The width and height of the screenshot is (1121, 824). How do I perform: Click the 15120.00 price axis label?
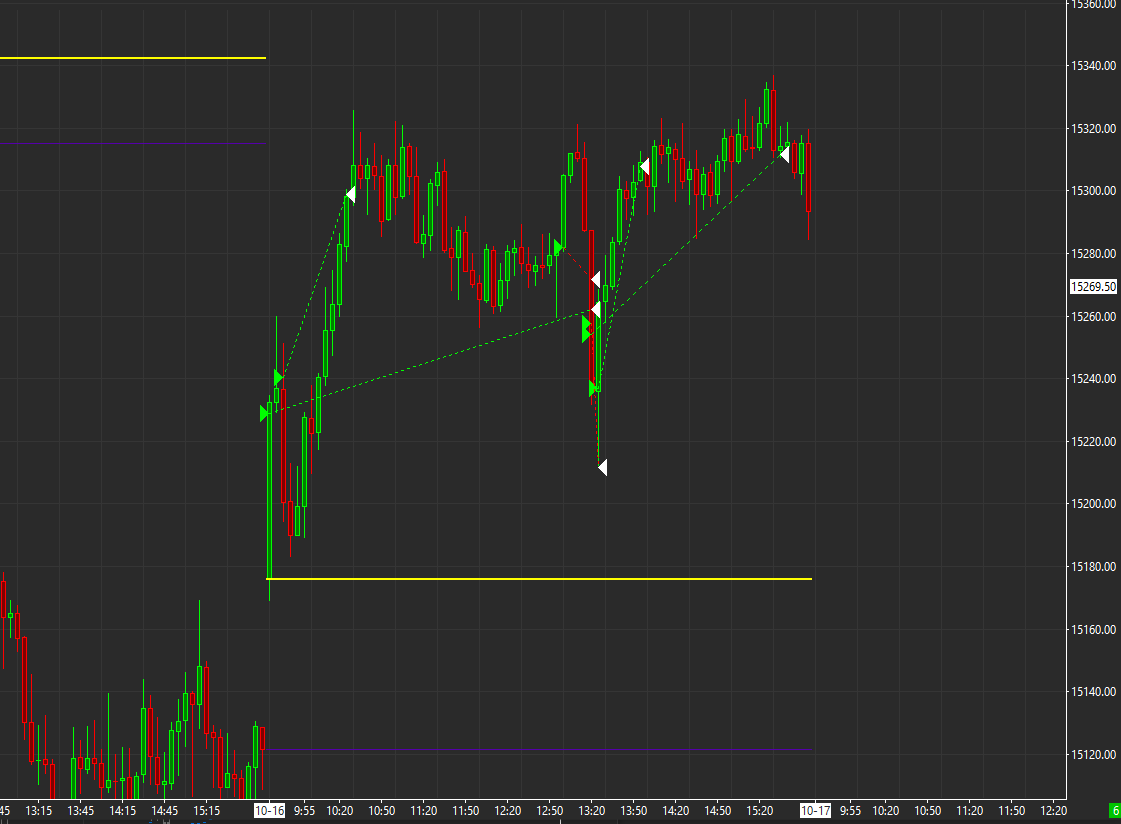click(1093, 755)
